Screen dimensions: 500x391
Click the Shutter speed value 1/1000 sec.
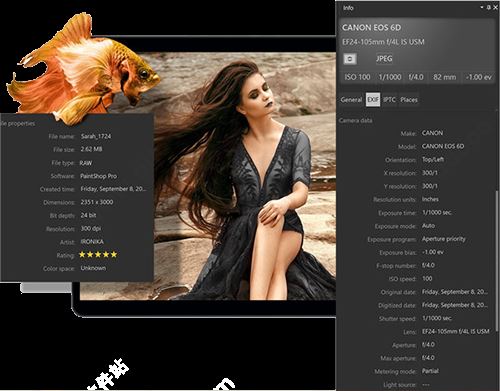[x=437, y=318]
